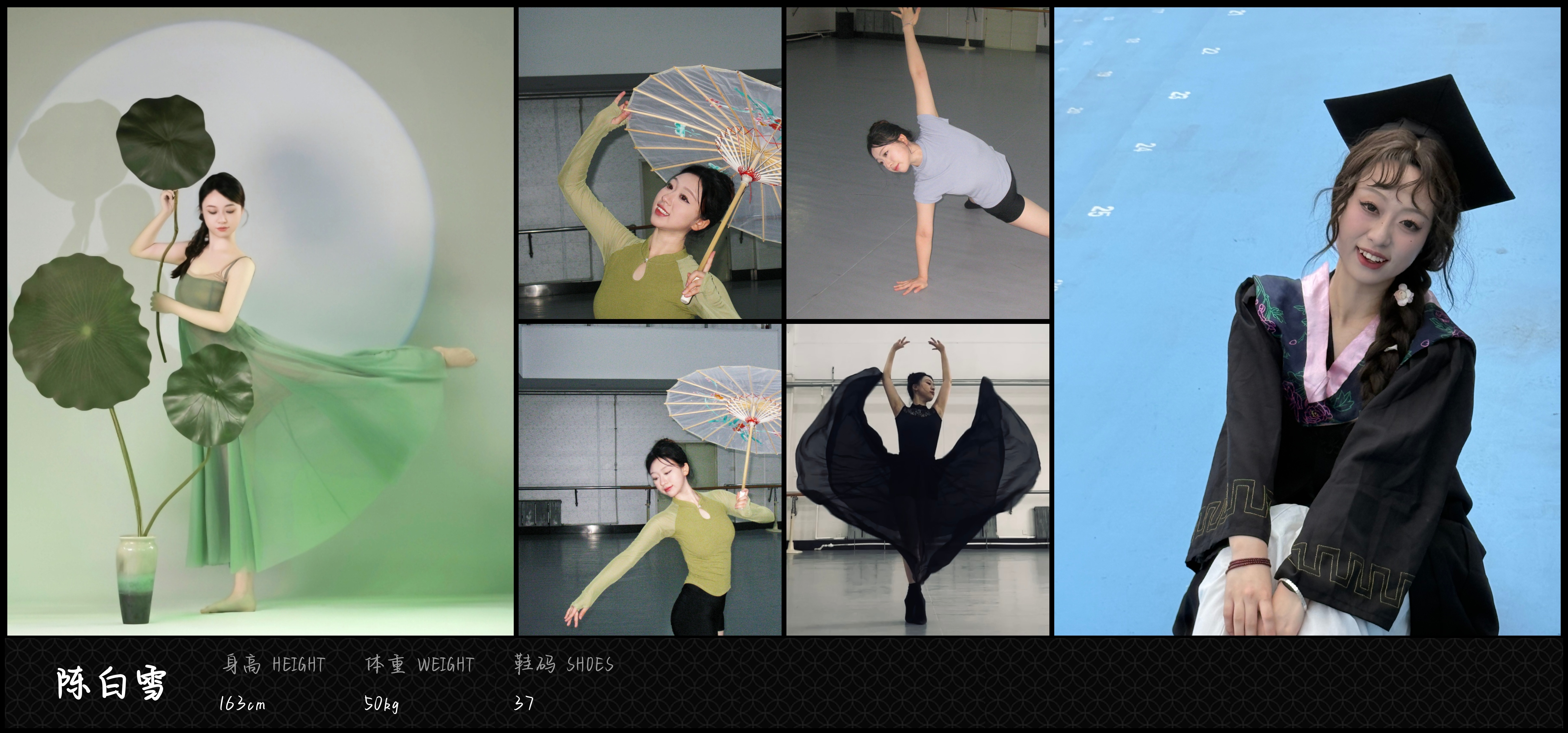Click the shoe size value 37
The width and height of the screenshot is (1568, 733).
(523, 703)
